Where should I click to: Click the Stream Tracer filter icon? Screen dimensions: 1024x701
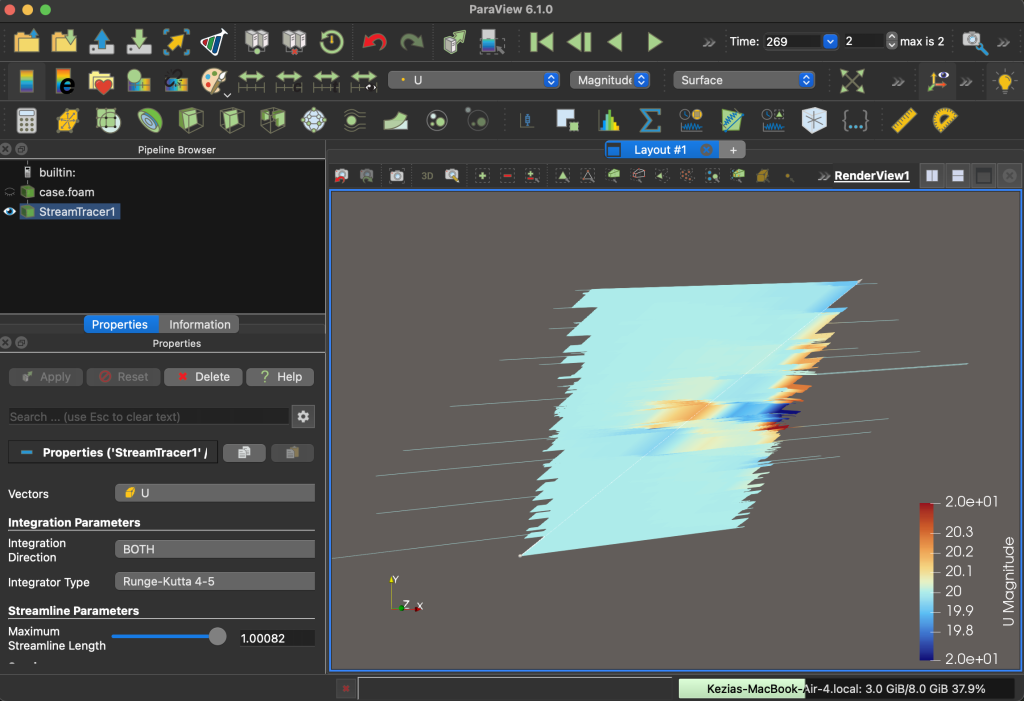click(355, 120)
